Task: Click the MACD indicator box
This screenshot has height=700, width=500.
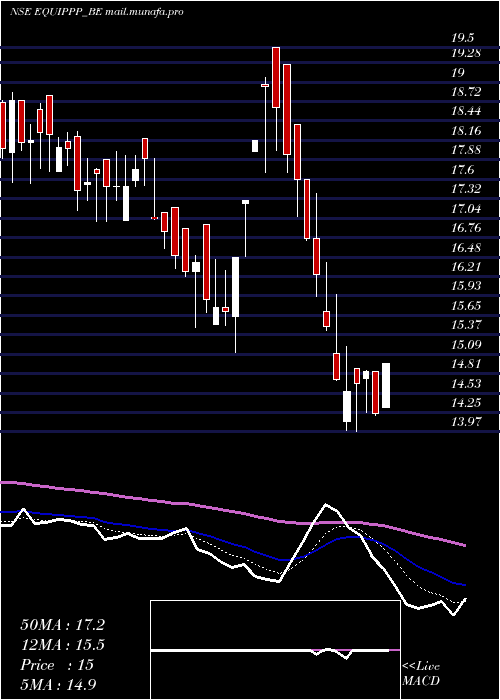Action: [x=275, y=650]
